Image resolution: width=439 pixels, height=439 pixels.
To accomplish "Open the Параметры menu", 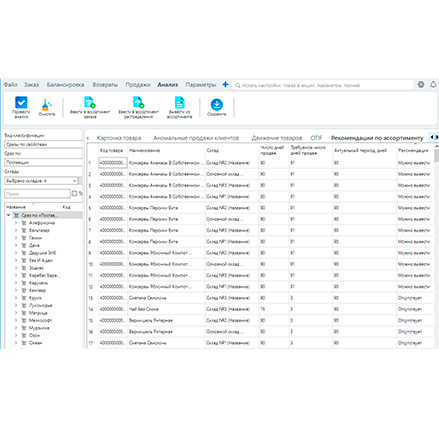I will (201, 85).
